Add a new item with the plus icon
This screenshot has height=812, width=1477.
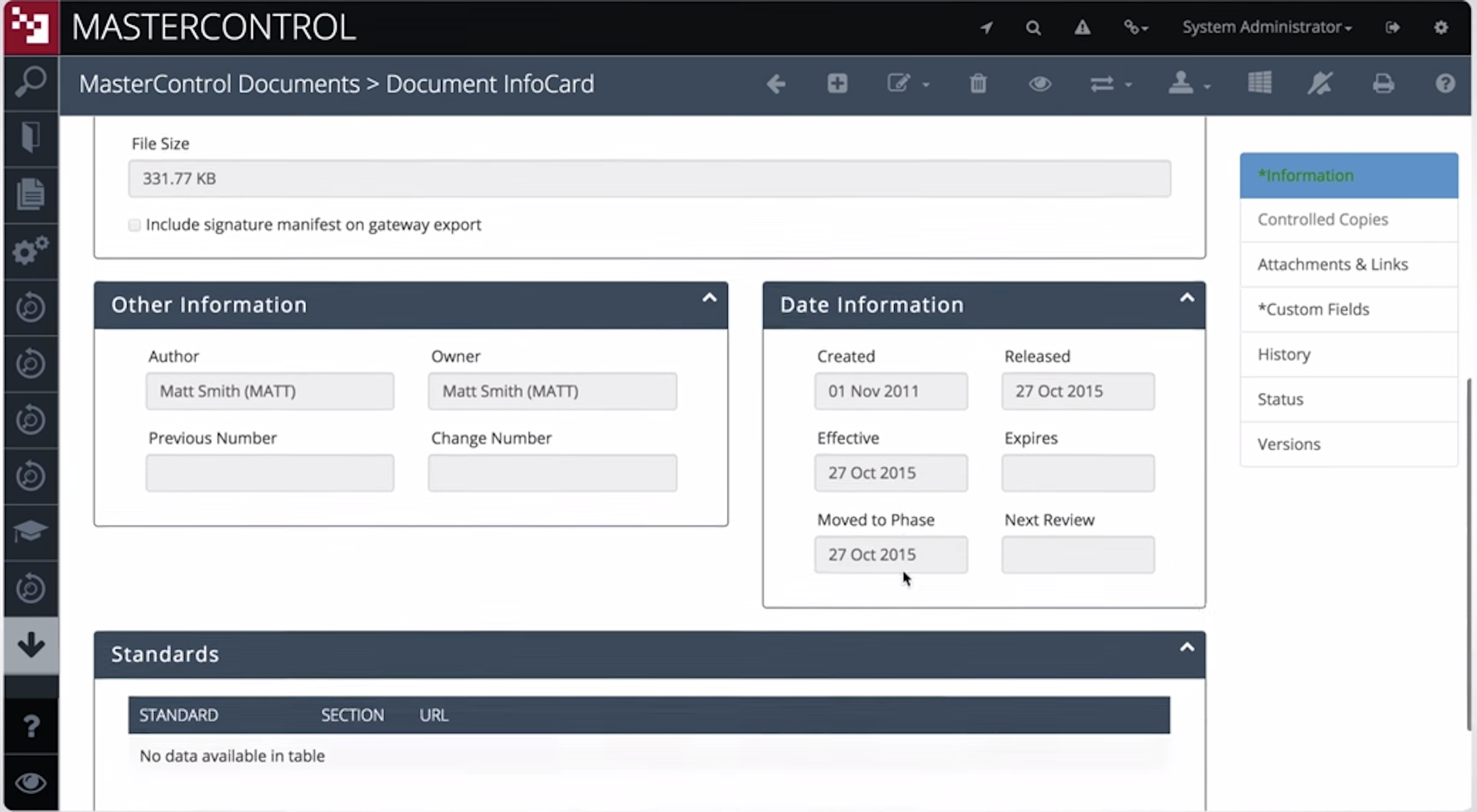[x=837, y=83]
